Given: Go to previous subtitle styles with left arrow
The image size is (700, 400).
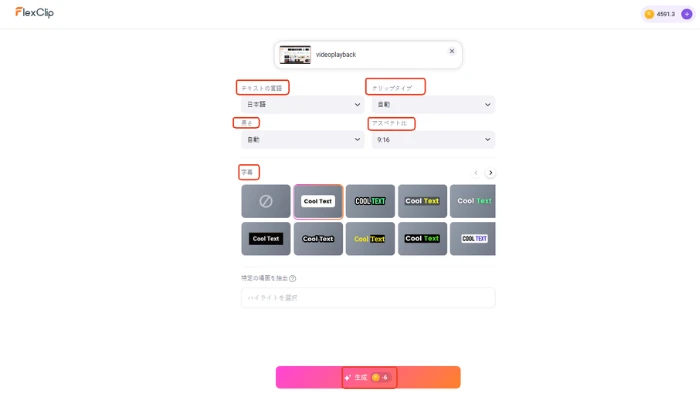Looking at the screenshot, I should pyautogui.click(x=476, y=173).
